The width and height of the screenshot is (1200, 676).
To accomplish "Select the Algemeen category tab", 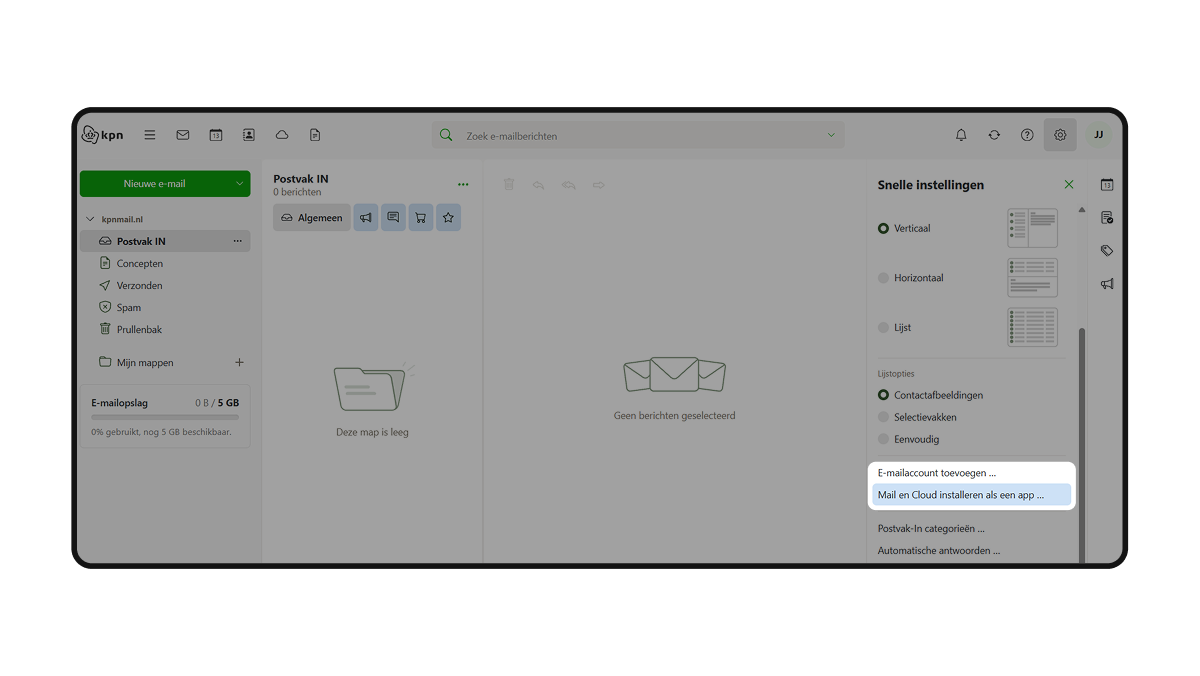I will tap(312, 218).
